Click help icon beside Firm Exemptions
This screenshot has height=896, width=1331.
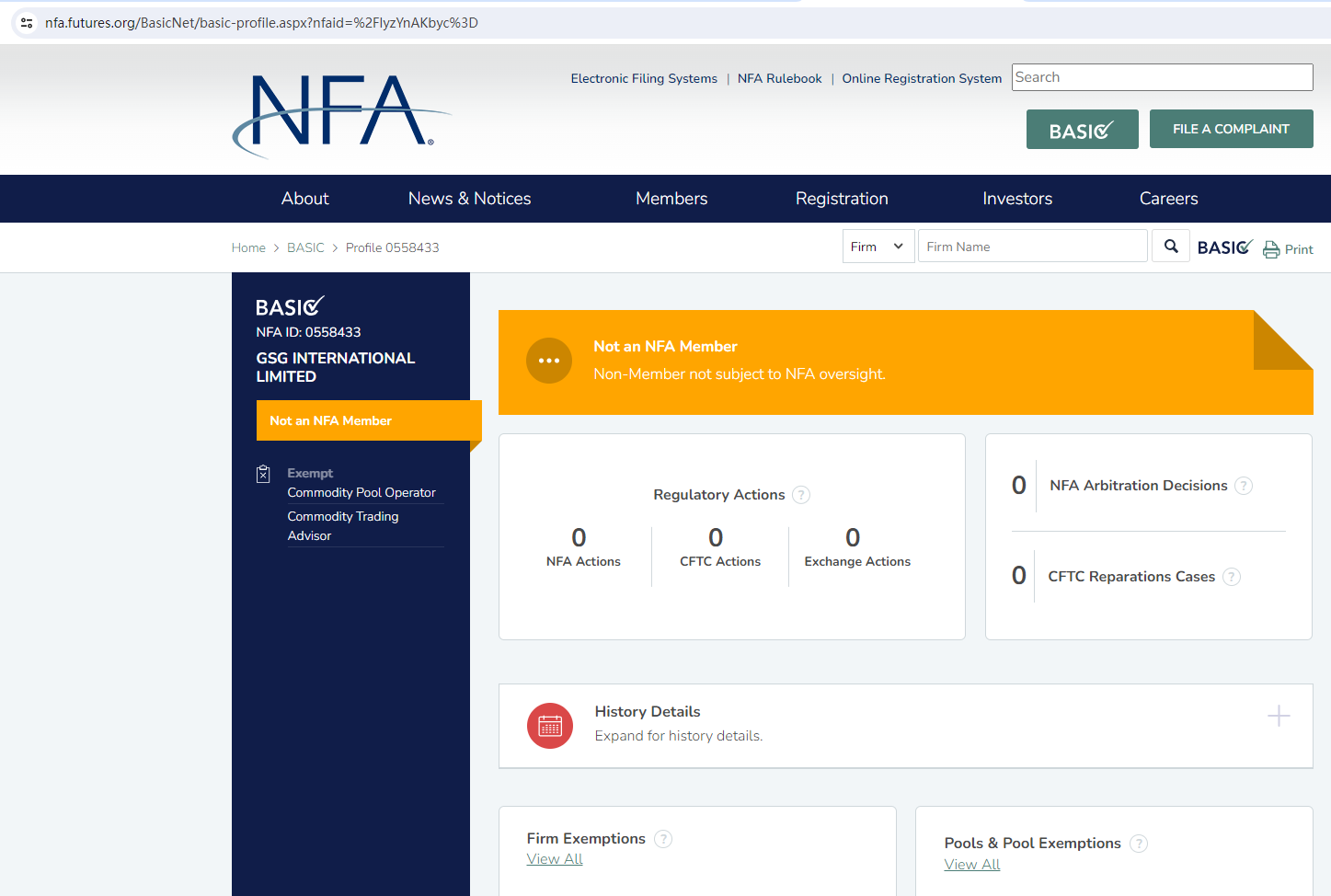click(663, 839)
